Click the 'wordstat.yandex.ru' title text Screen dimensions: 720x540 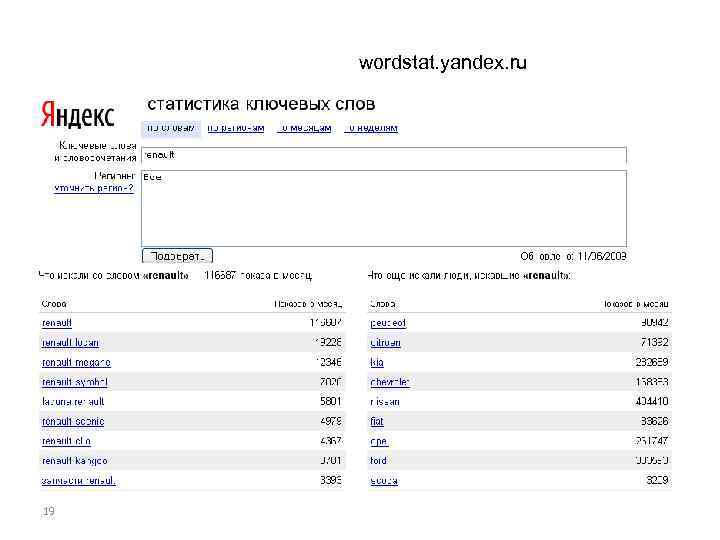tap(443, 63)
